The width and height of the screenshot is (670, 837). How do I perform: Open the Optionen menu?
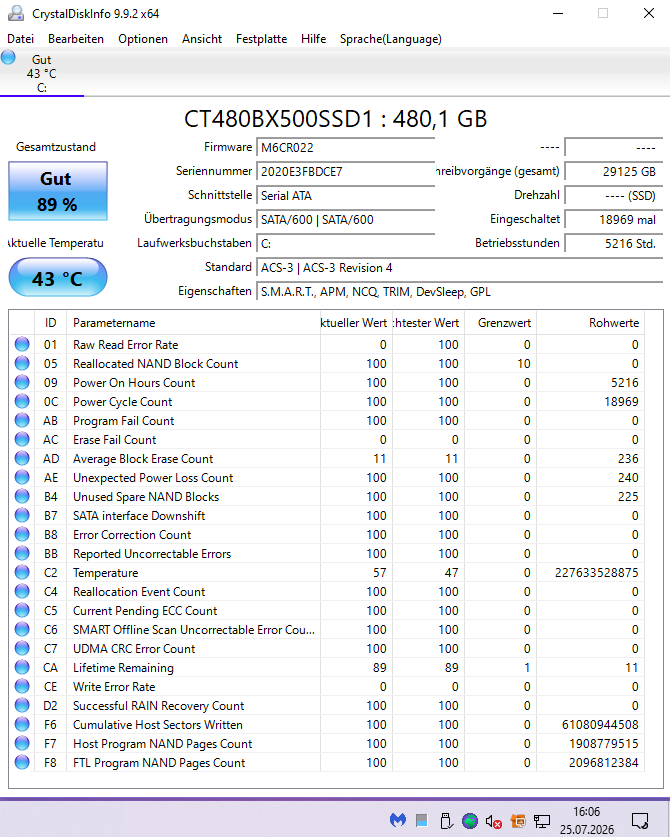(x=143, y=39)
